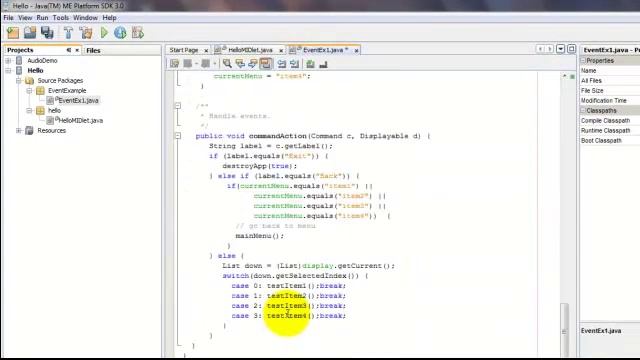Open the Window menu

pyautogui.click(x=85, y=18)
